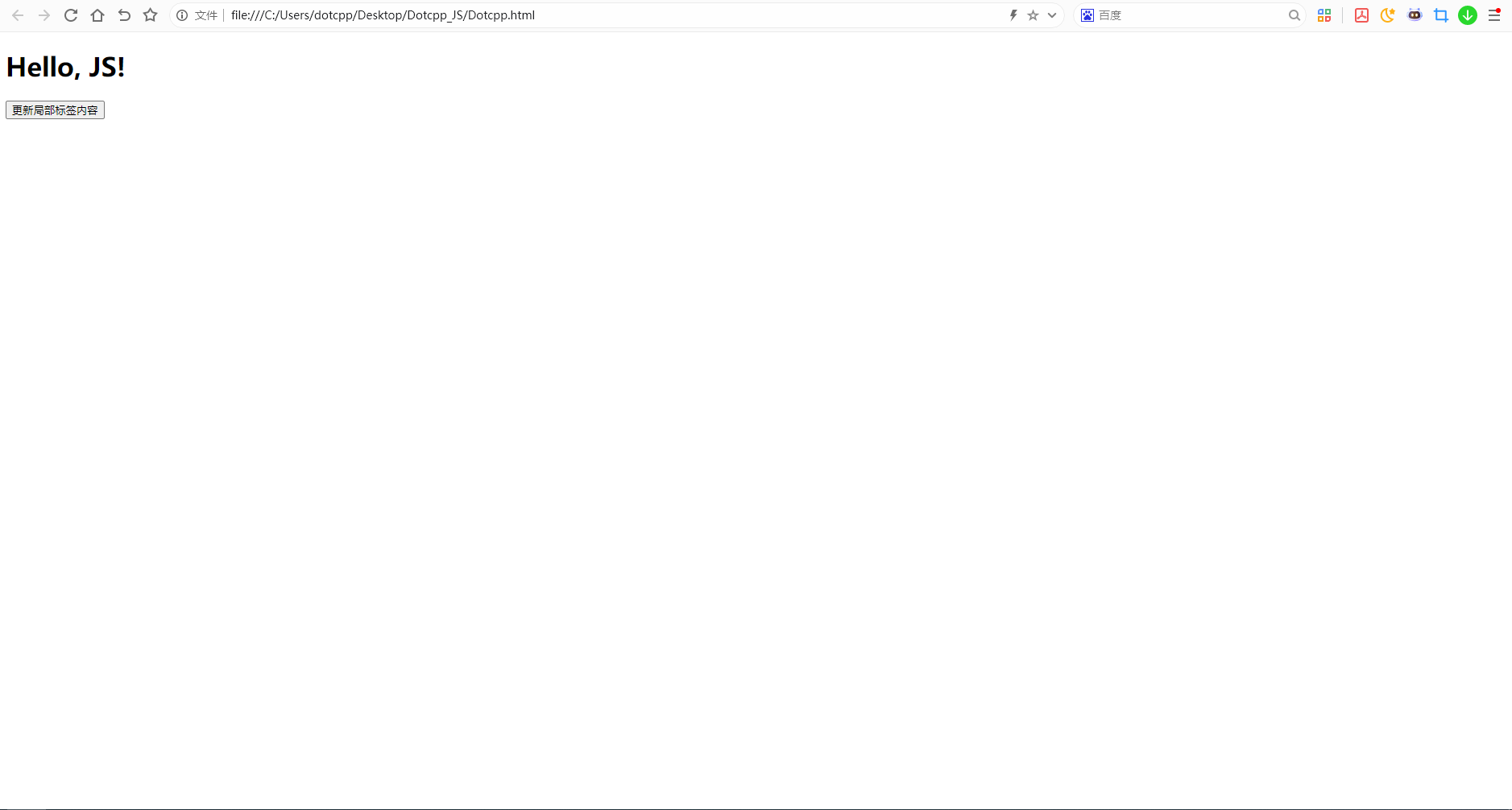Bookmark this page with the star
Screen dimensions: 1512x810
pos(151,14)
